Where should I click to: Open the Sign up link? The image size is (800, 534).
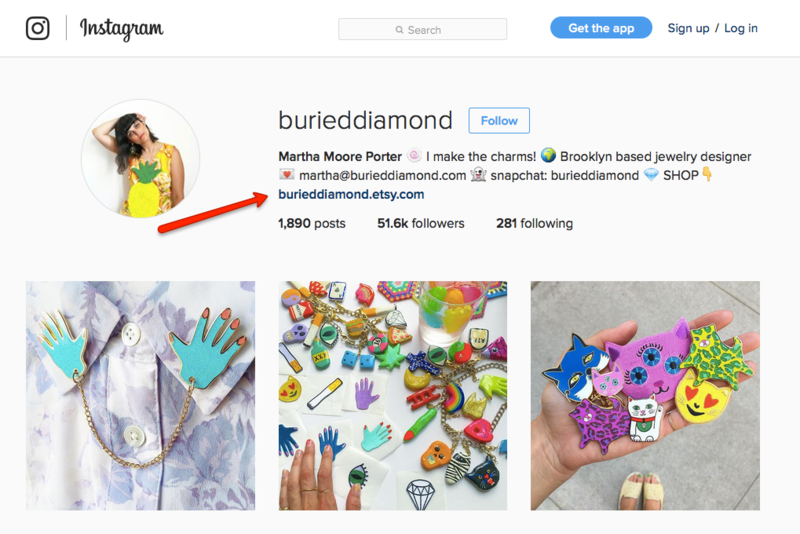[x=688, y=29]
